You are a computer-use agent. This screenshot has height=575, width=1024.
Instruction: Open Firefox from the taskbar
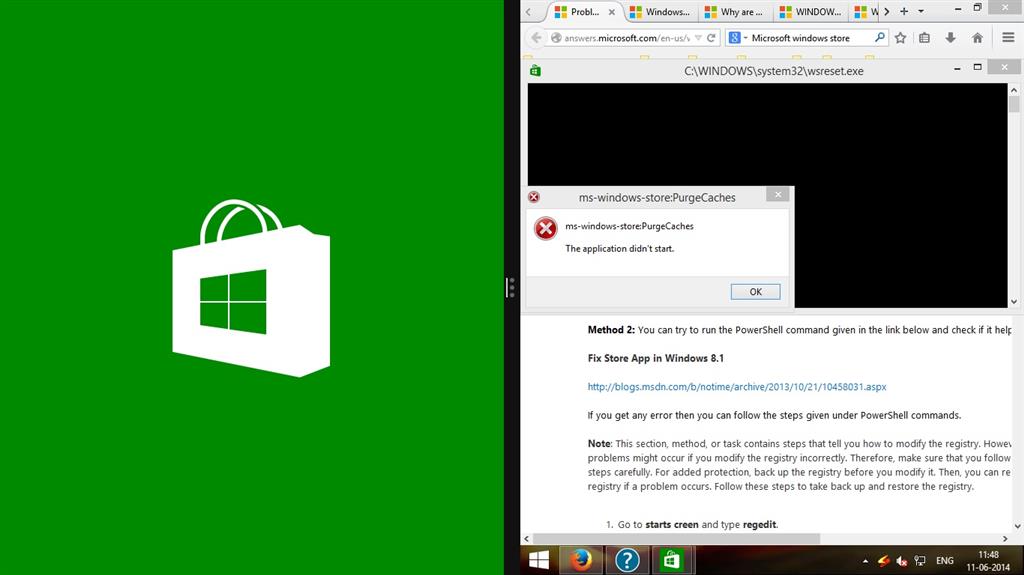[580, 560]
